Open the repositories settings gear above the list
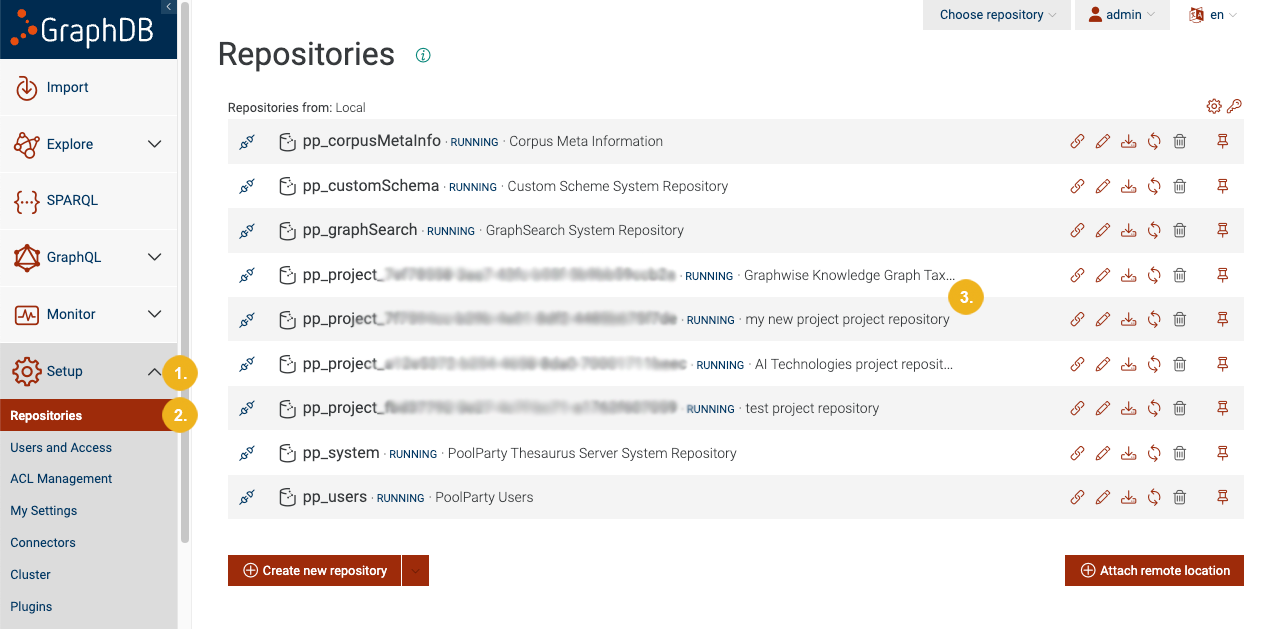The width and height of the screenshot is (1277, 629). (1213, 105)
